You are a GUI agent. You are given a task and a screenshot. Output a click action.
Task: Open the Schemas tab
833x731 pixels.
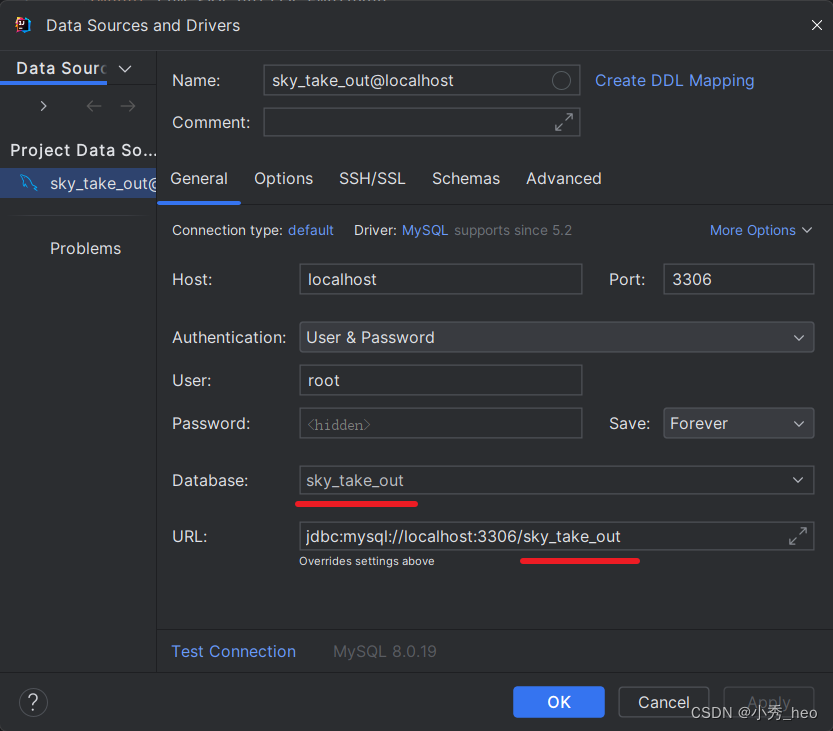(x=466, y=178)
